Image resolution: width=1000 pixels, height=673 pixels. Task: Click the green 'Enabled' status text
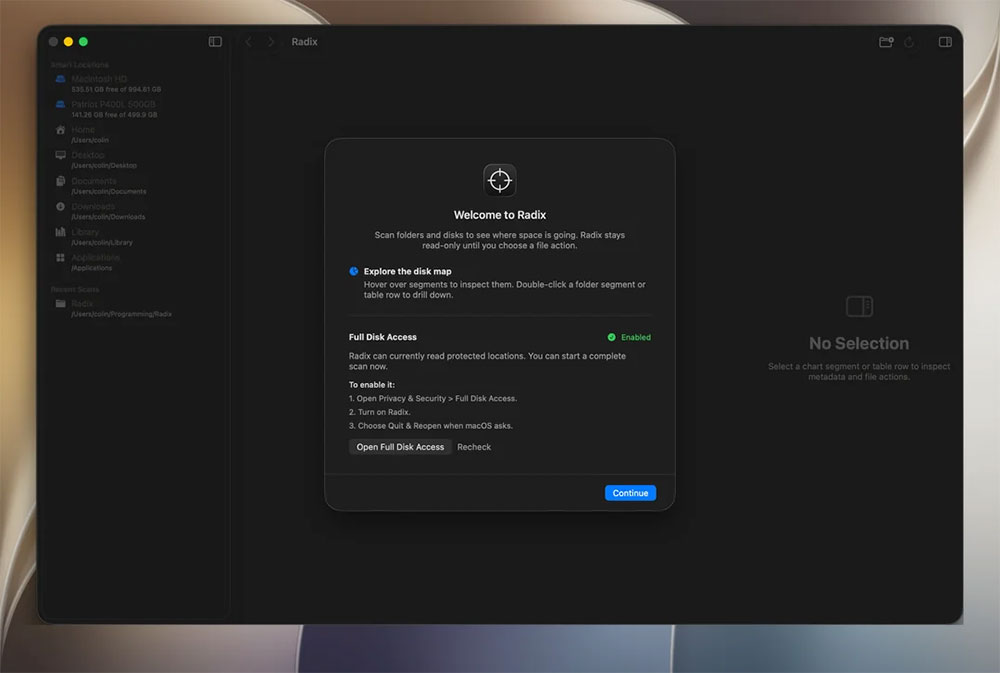[636, 337]
